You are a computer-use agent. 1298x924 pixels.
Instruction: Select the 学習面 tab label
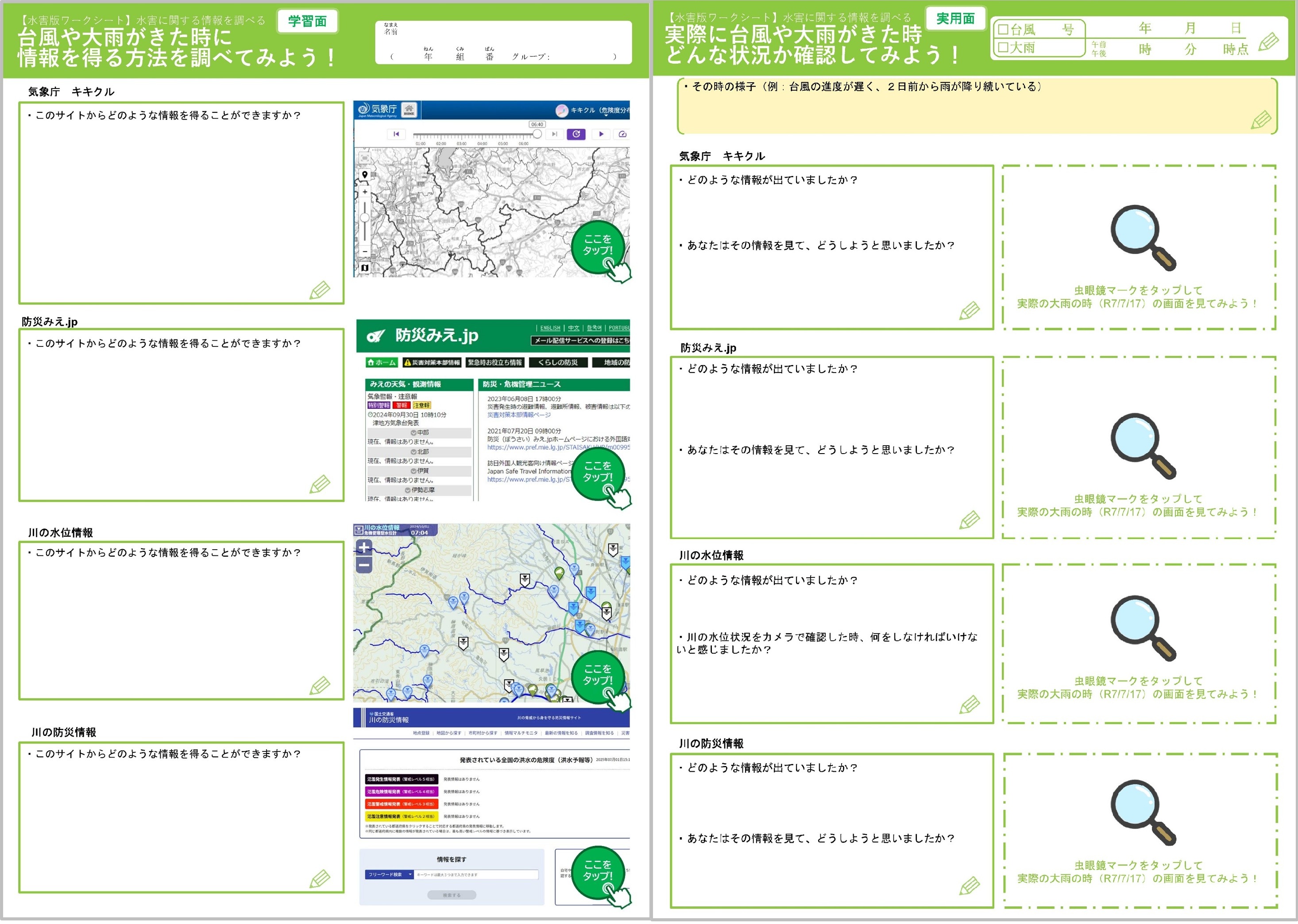click(307, 21)
